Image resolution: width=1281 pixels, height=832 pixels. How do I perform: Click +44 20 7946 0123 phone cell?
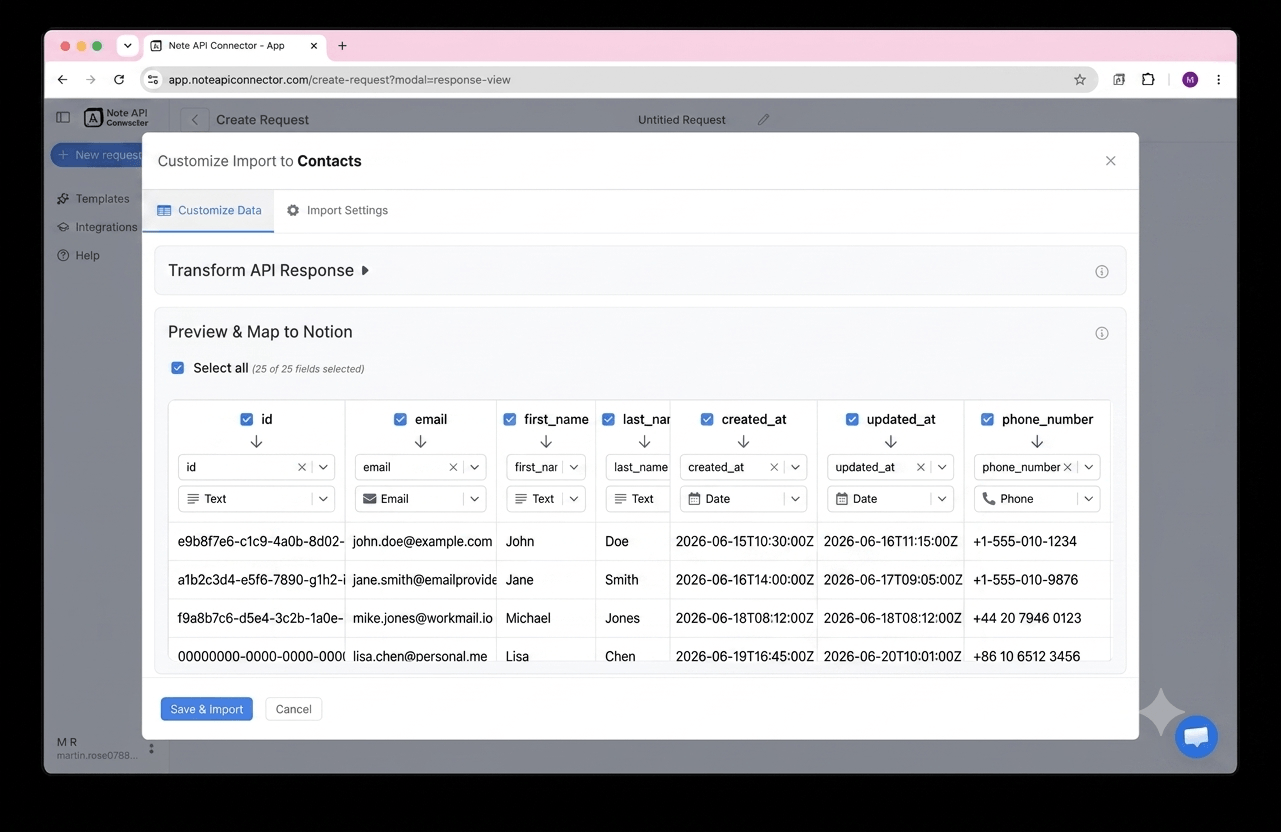point(1037,618)
